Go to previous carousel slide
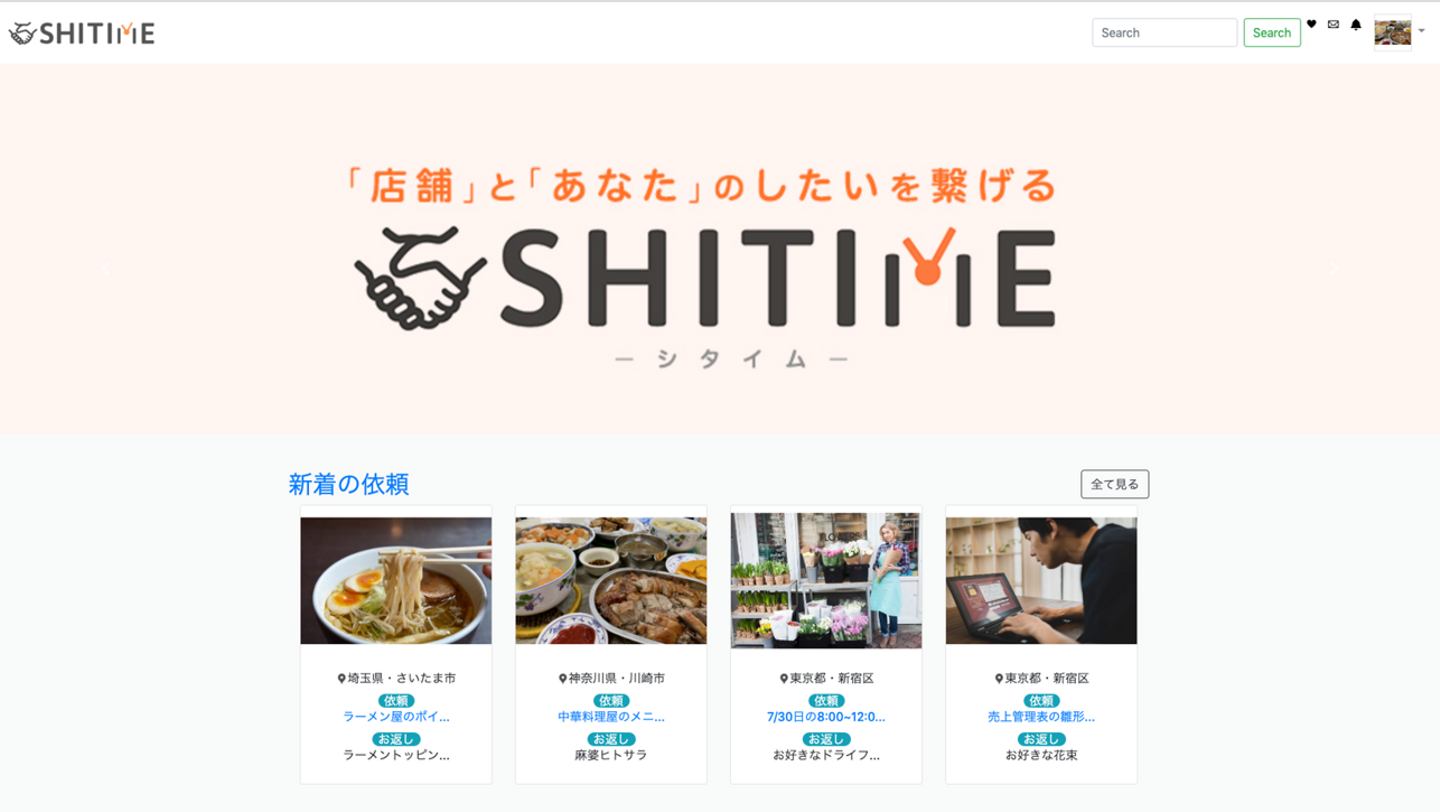1440x812 pixels. pyautogui.click(x=107, y=269)
